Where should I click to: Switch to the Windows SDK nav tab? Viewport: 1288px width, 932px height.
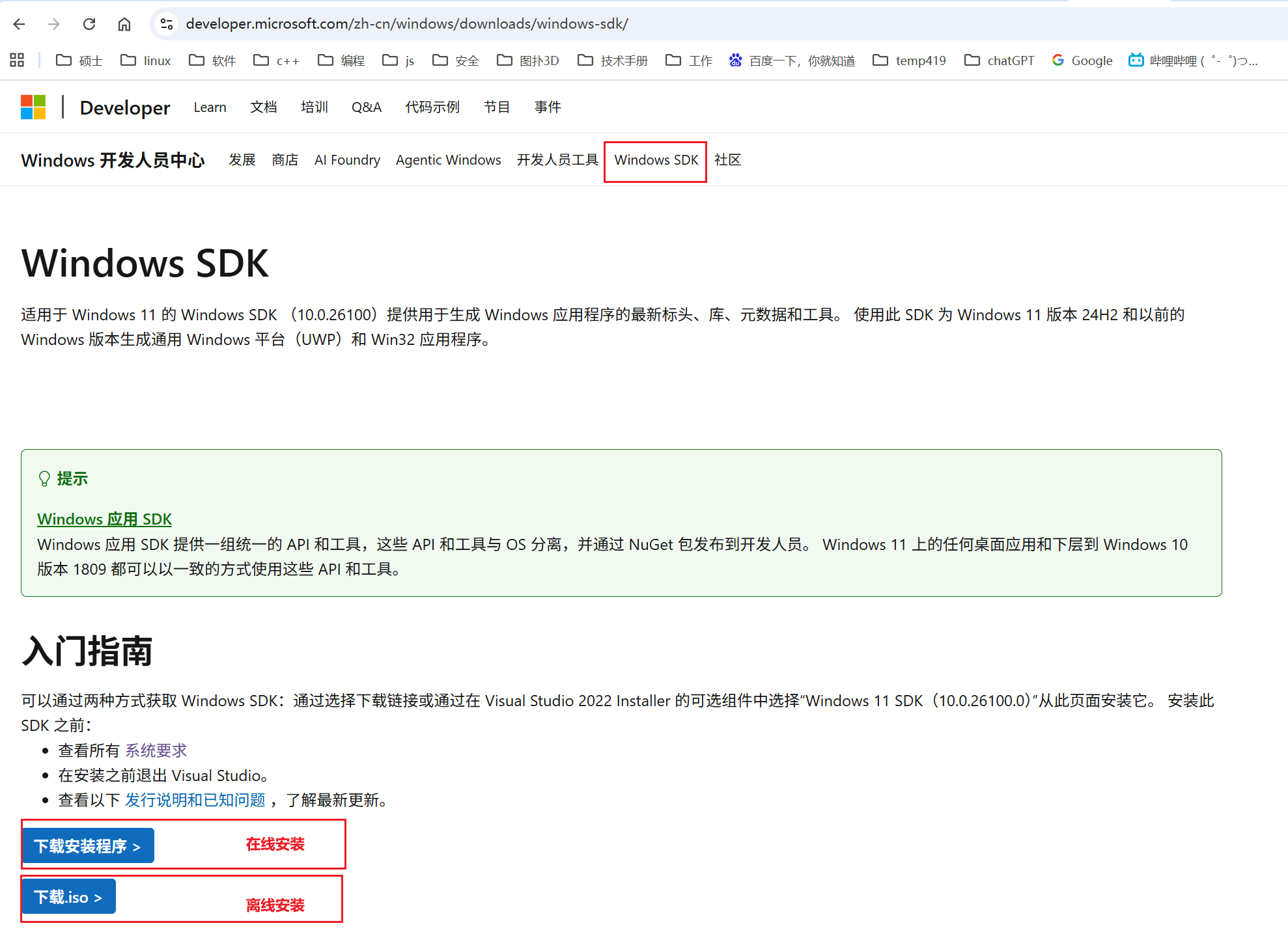coord(655,160)
